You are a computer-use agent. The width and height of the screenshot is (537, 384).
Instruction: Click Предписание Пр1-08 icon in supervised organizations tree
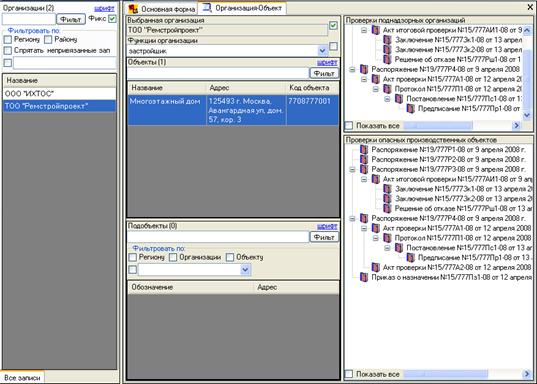[411, 109]
